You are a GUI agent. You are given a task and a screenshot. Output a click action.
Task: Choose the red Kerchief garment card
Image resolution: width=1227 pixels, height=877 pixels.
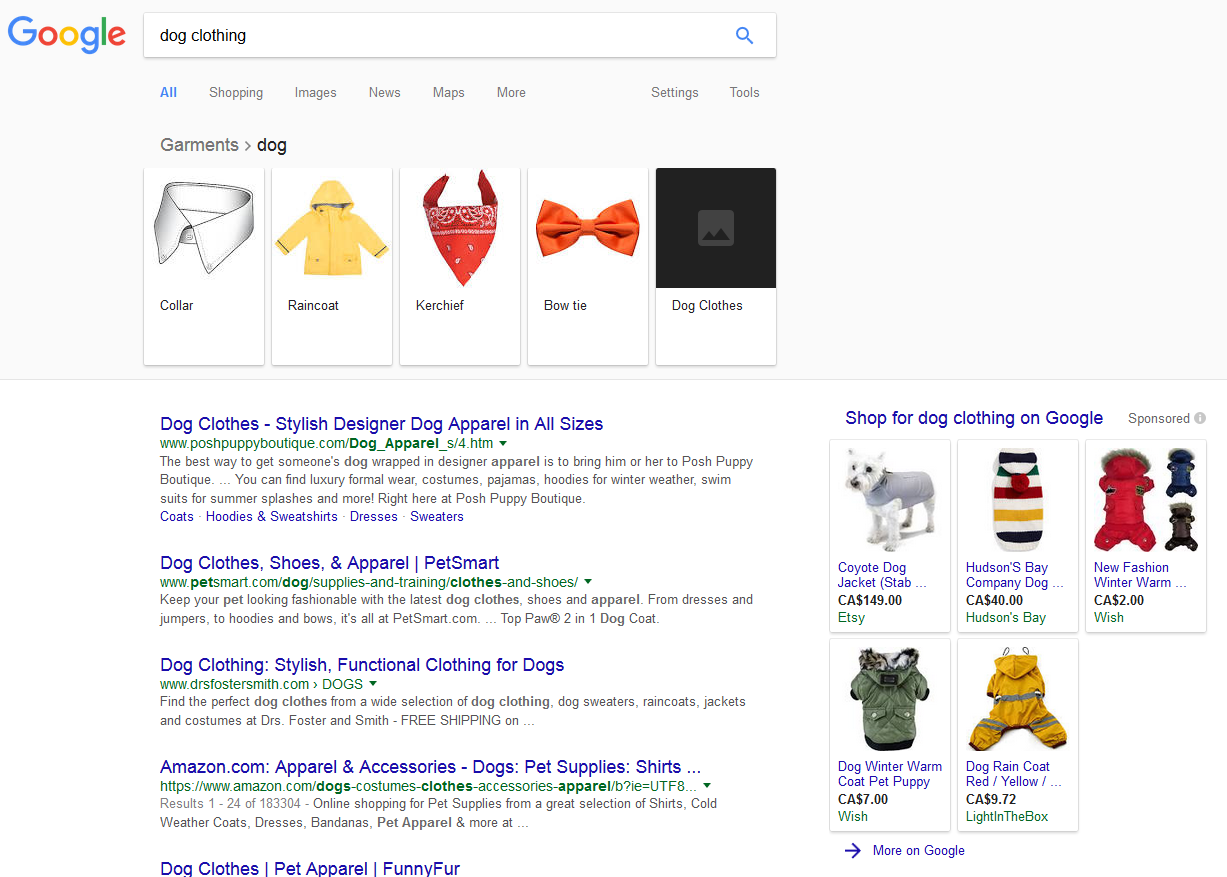pos(460,265)
